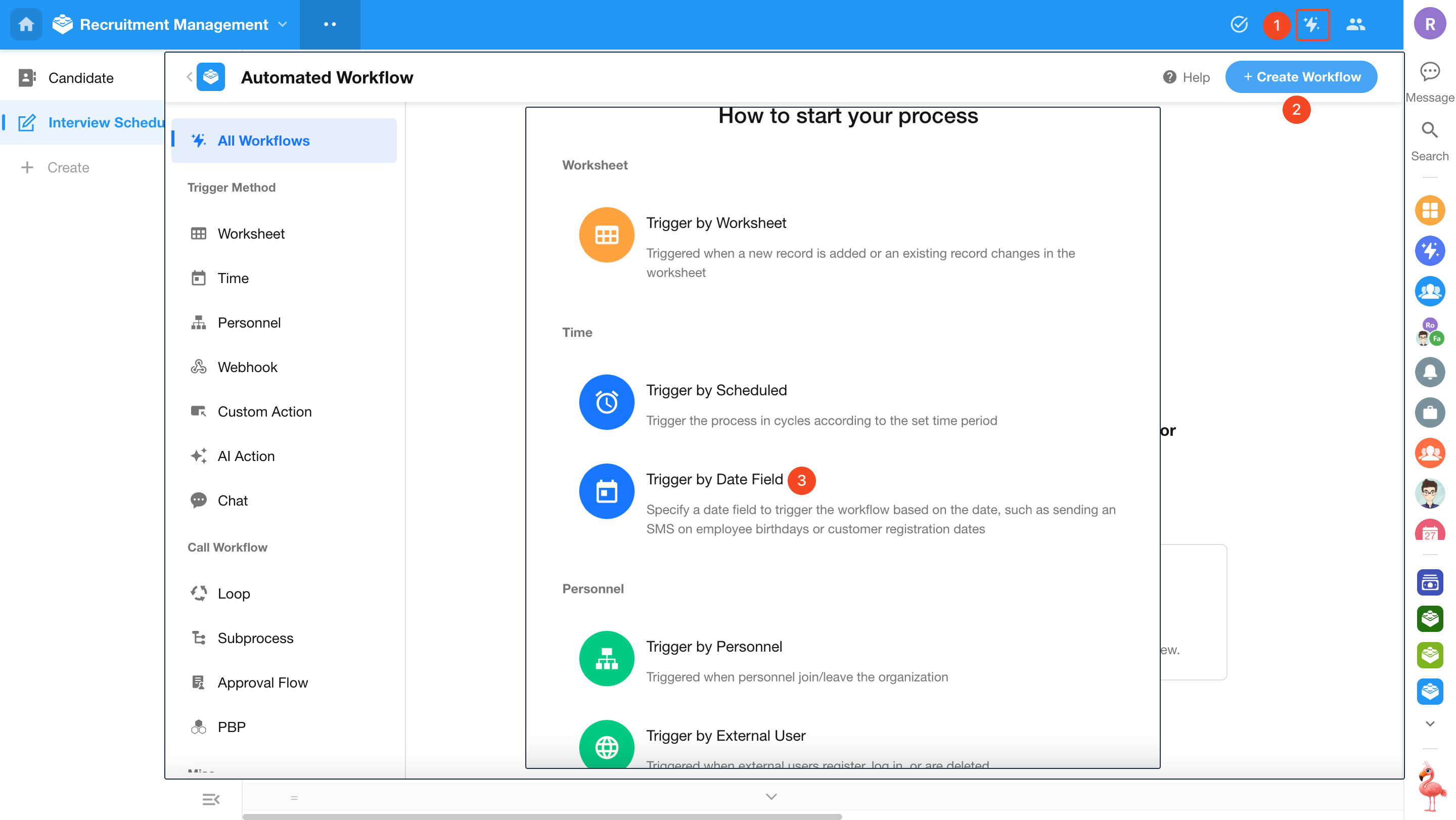Show PBP workflows
Viewport: 1456px width, 820px height.
(284, 727)
